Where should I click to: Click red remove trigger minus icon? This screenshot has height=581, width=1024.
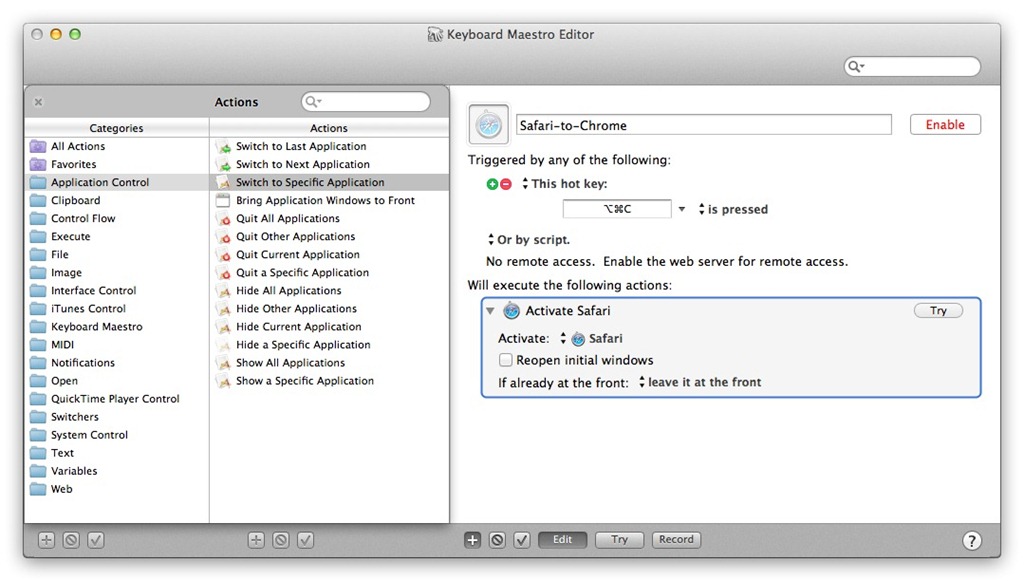point(506,184)
